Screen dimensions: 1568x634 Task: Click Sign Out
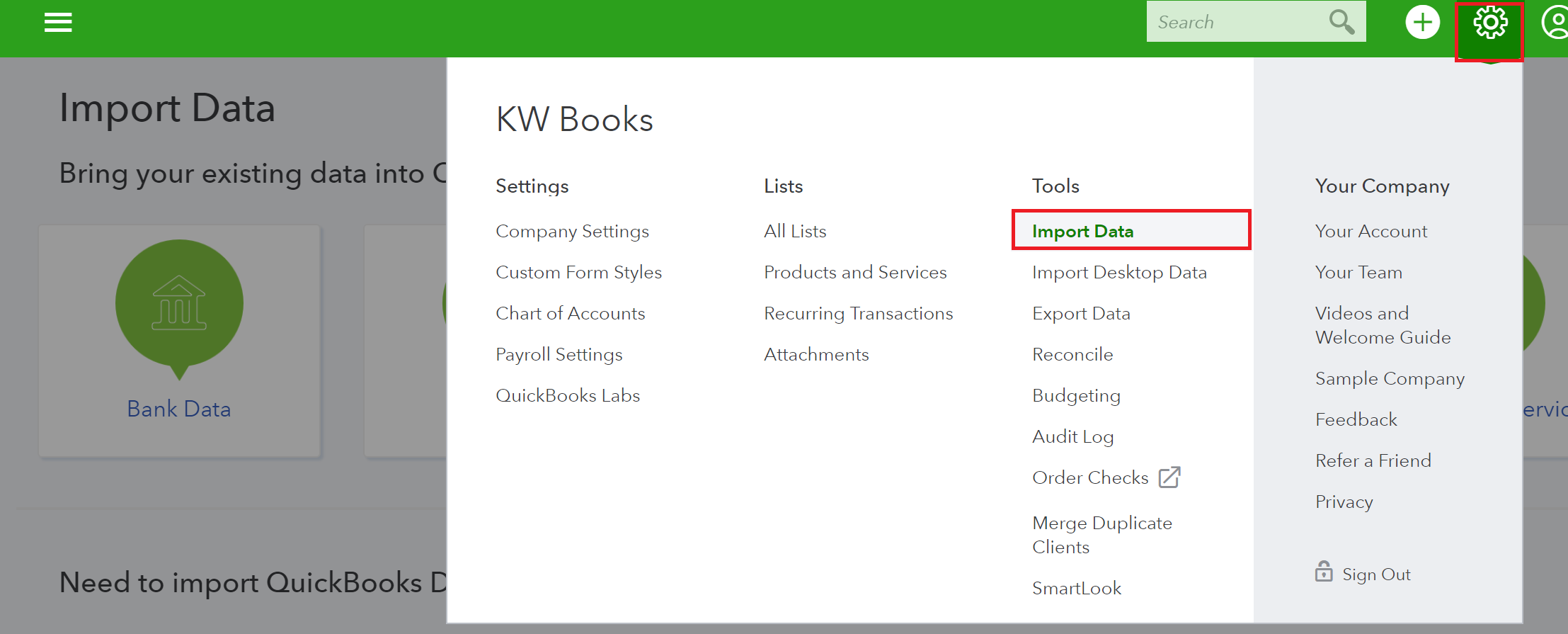(1376, 574)
